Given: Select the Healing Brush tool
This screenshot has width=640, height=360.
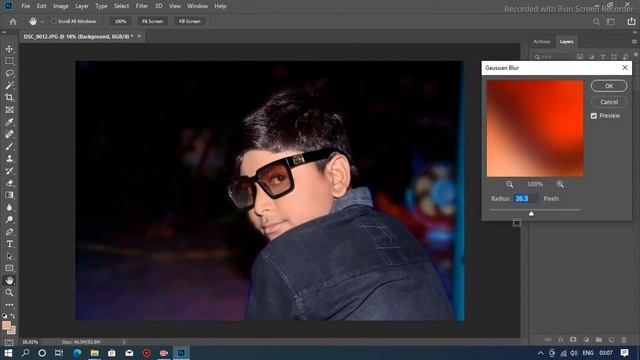Looking at the screenshot, I should [x=9, y=134].
